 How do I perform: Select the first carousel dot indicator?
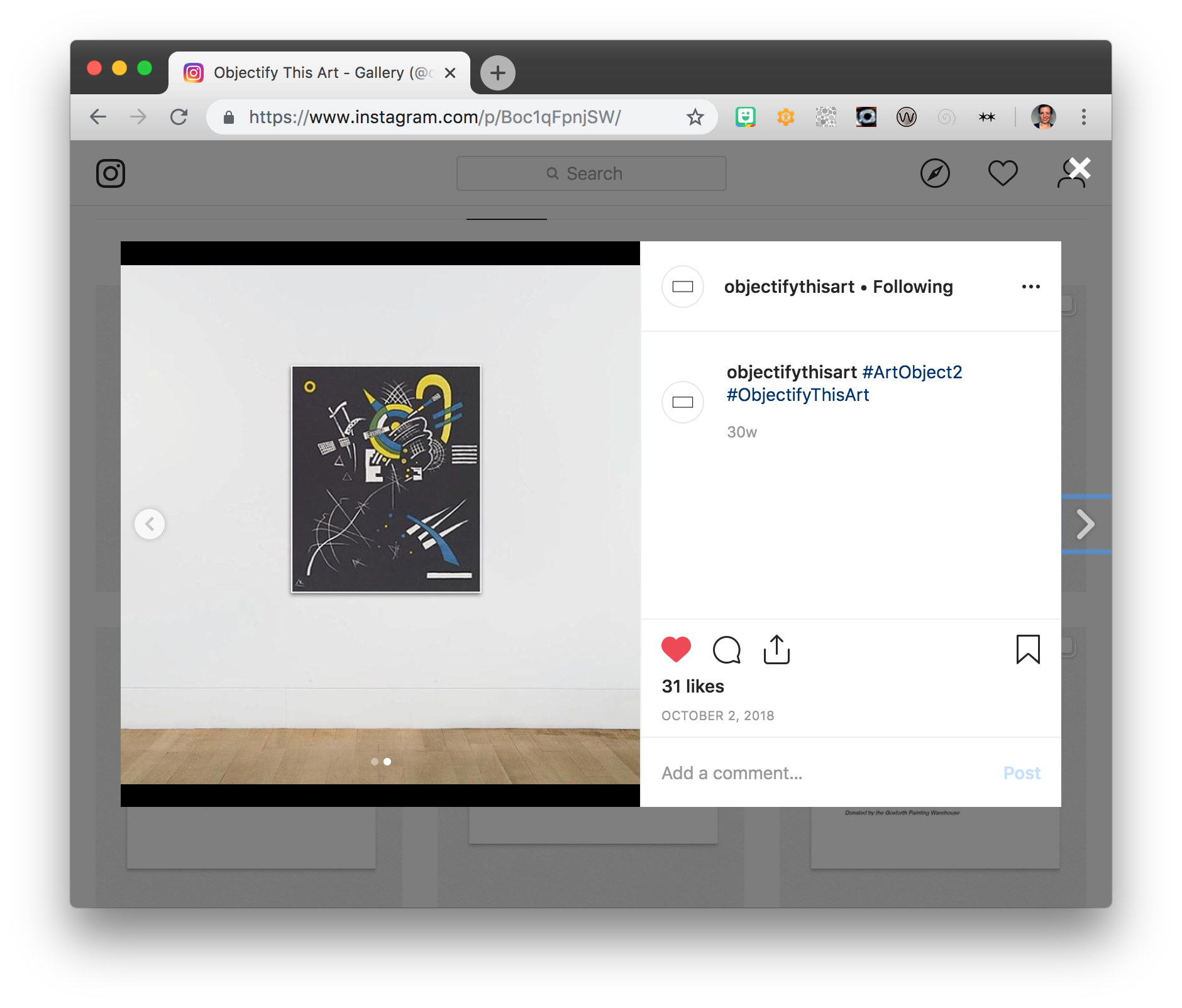(x=375, y=762)
